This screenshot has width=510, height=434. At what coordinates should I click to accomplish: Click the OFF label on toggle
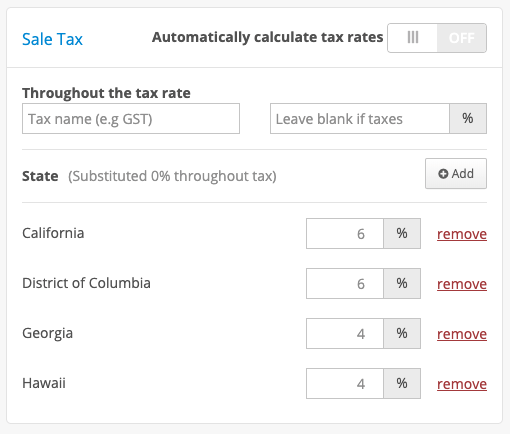tap(462, 38)
